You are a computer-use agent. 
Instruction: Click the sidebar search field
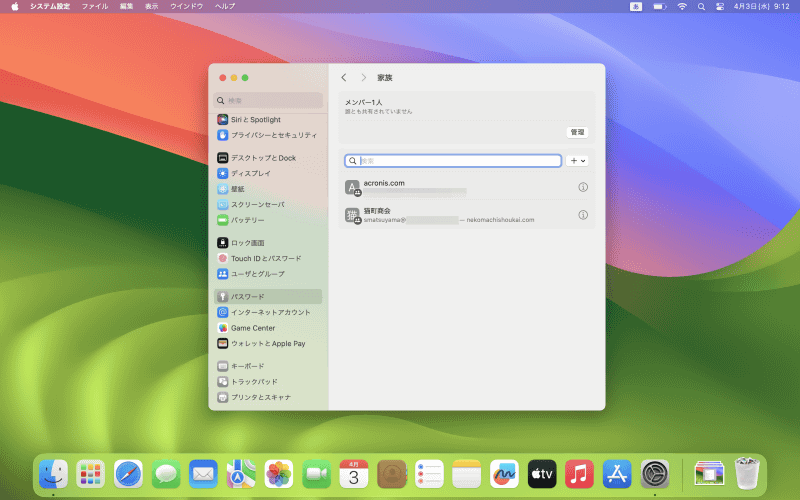tap(268, 101)
